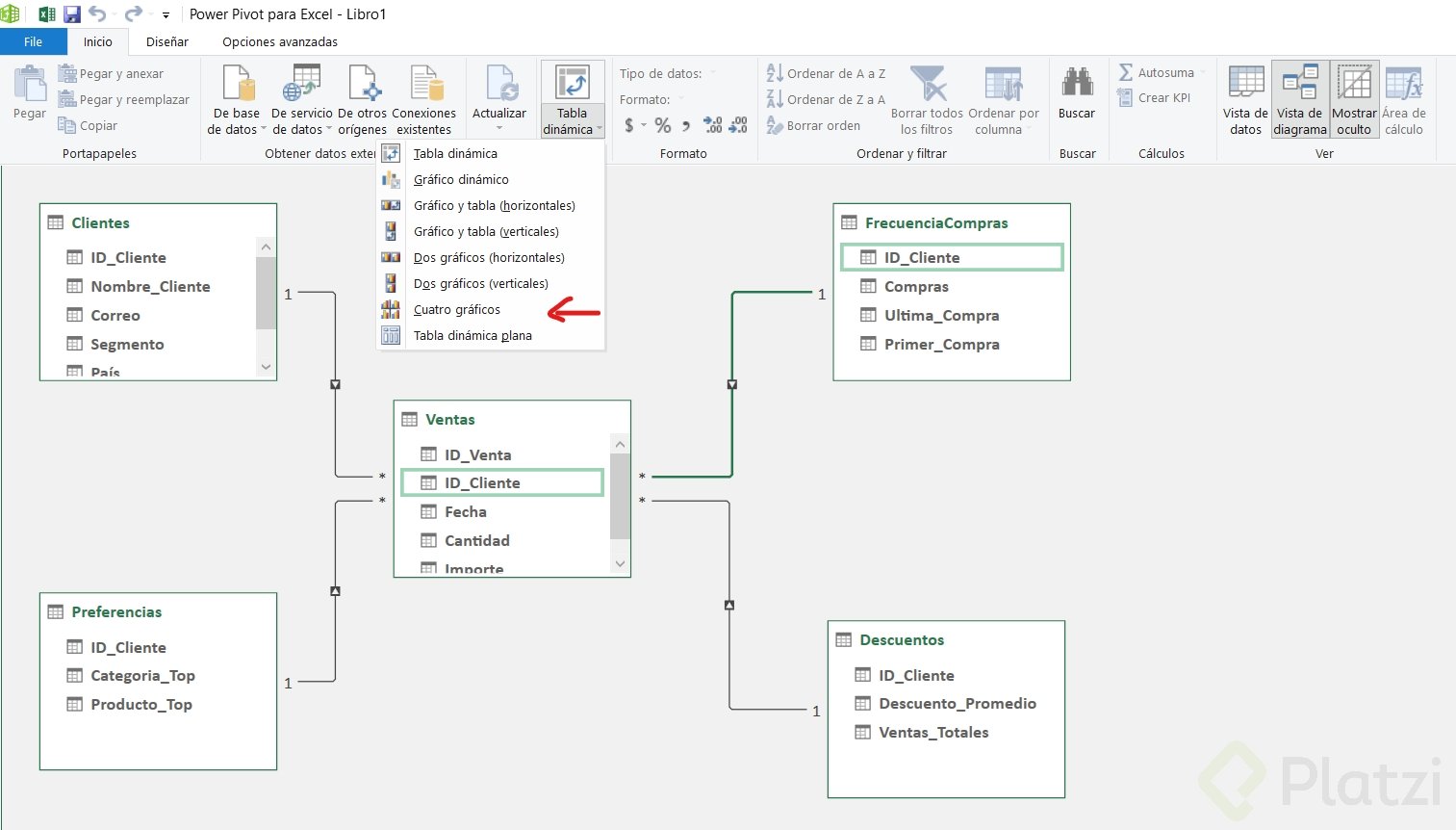Select Producto_Top field
The width and height of the screenshot is (1456, 830).
(x=141, y=704)
